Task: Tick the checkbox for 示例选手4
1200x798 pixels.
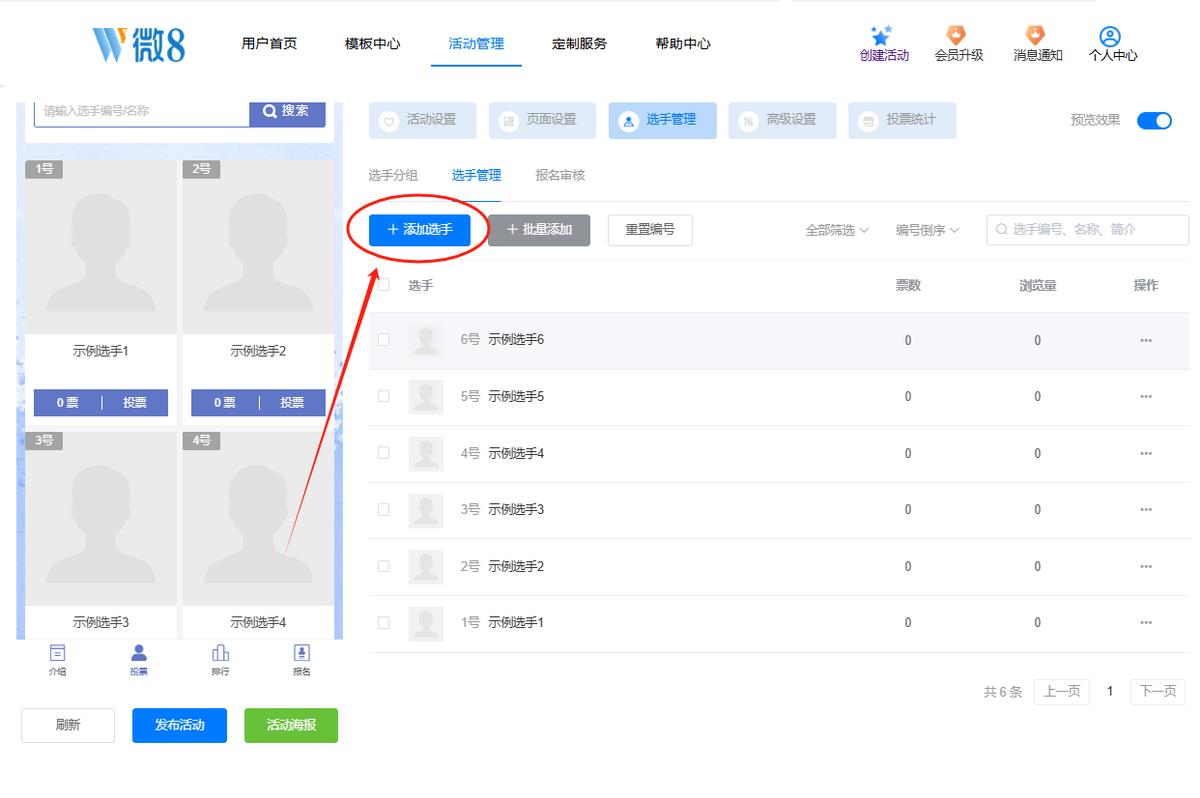Action: pyautogui.click(x=383, y=453)
